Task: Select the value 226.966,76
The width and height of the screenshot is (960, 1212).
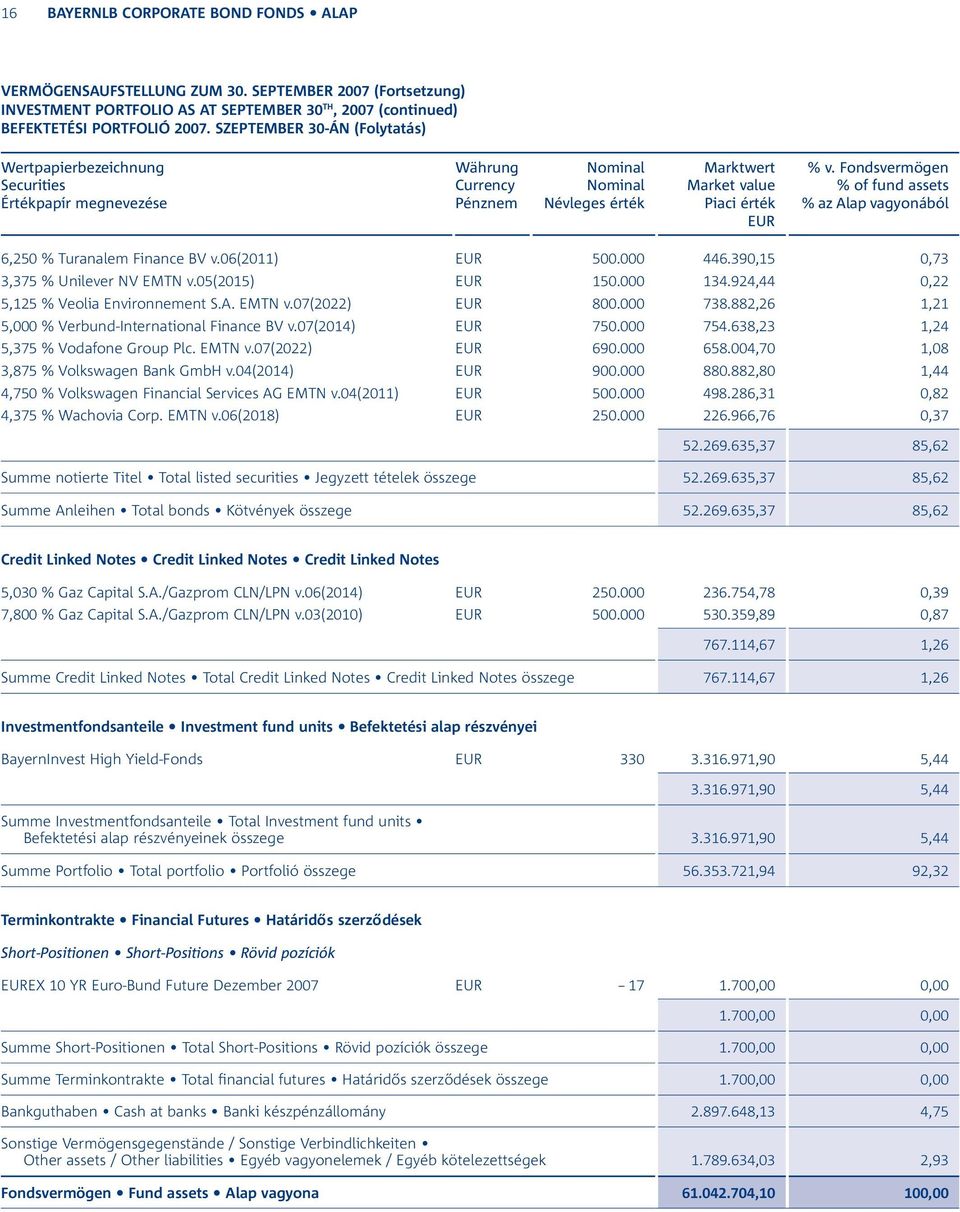Action: click(738, 415)
